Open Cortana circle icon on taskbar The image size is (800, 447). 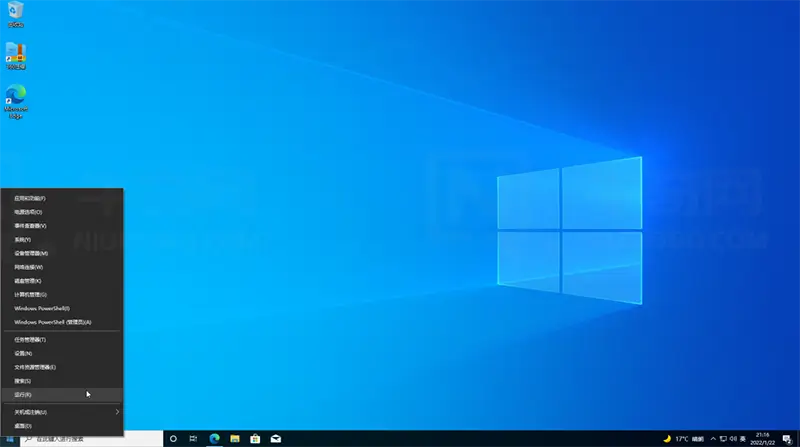coord(173,439)
